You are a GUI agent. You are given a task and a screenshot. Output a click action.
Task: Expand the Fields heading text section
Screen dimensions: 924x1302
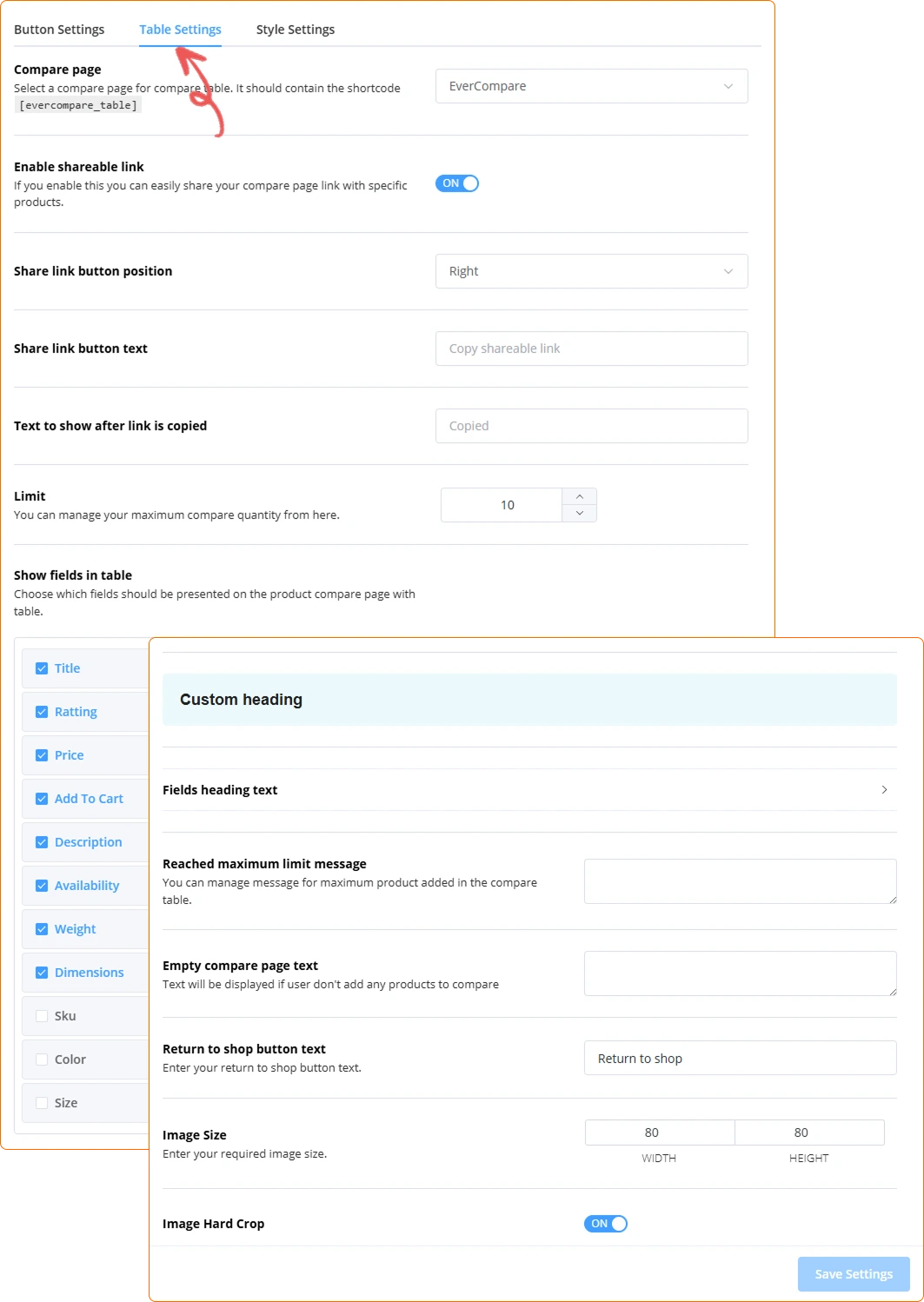point(884,790)
